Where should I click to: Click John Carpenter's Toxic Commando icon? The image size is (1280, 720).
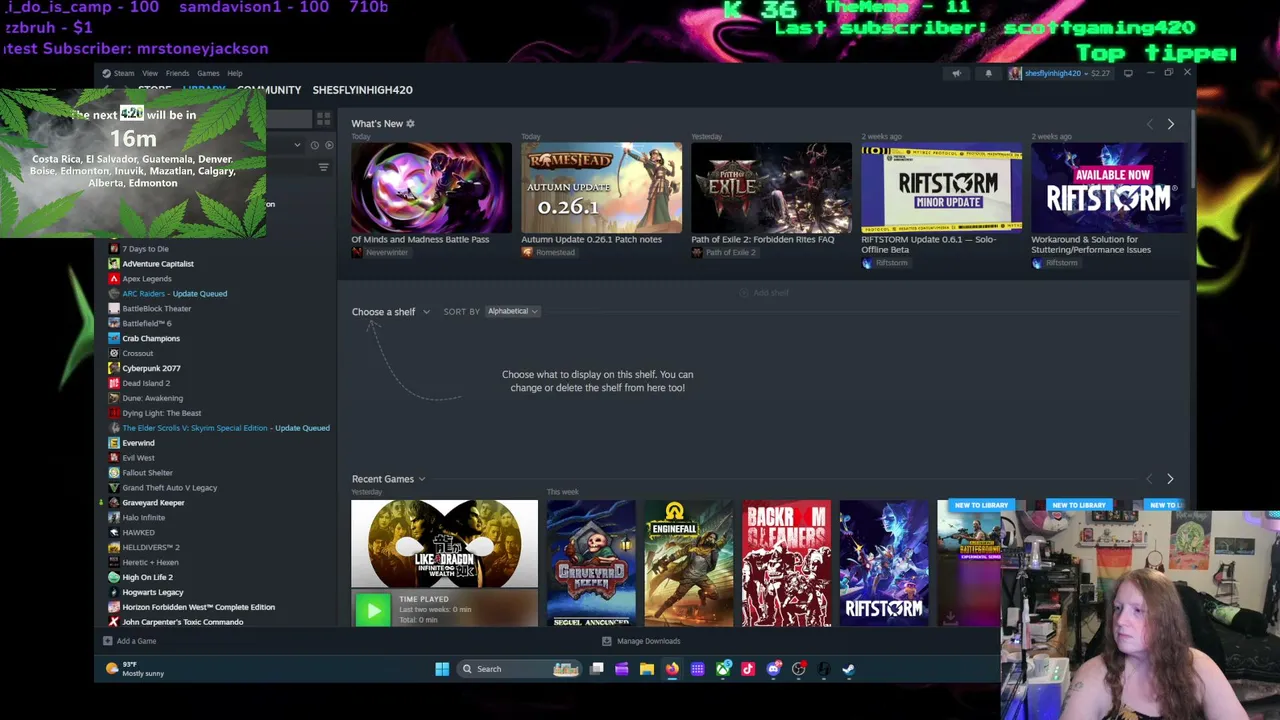pos(114,622)
